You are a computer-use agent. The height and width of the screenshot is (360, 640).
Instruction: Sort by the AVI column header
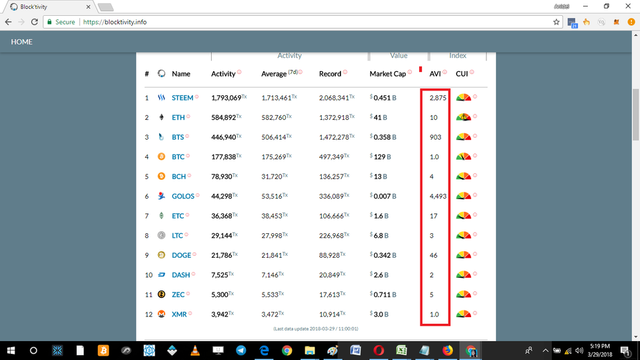[x=435, y=74]
